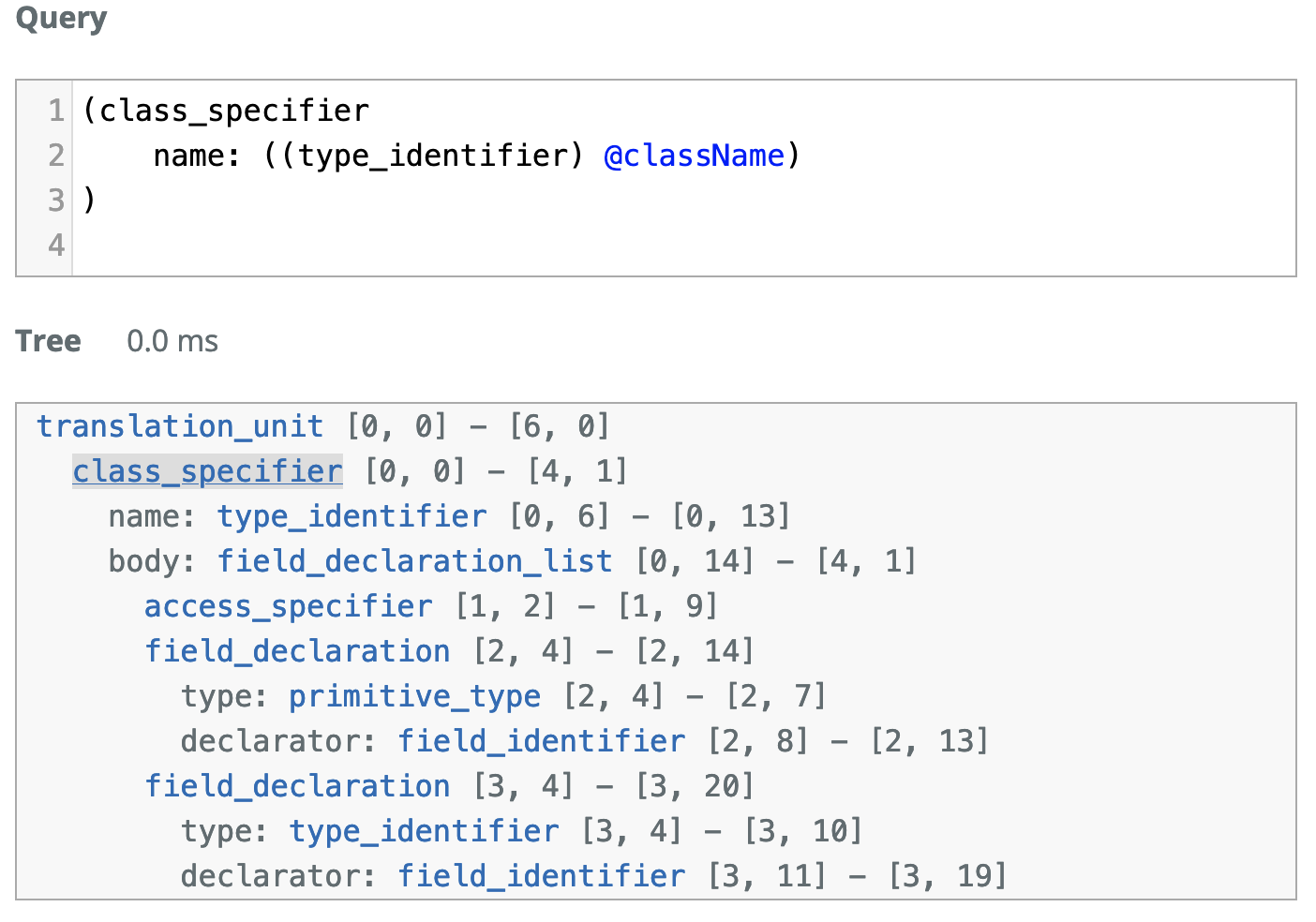Image resolution: width=1316 pixels, height=922 pixels.
Task: Click (type_identifier) text in query line 2
Action: tap(433, 156)
